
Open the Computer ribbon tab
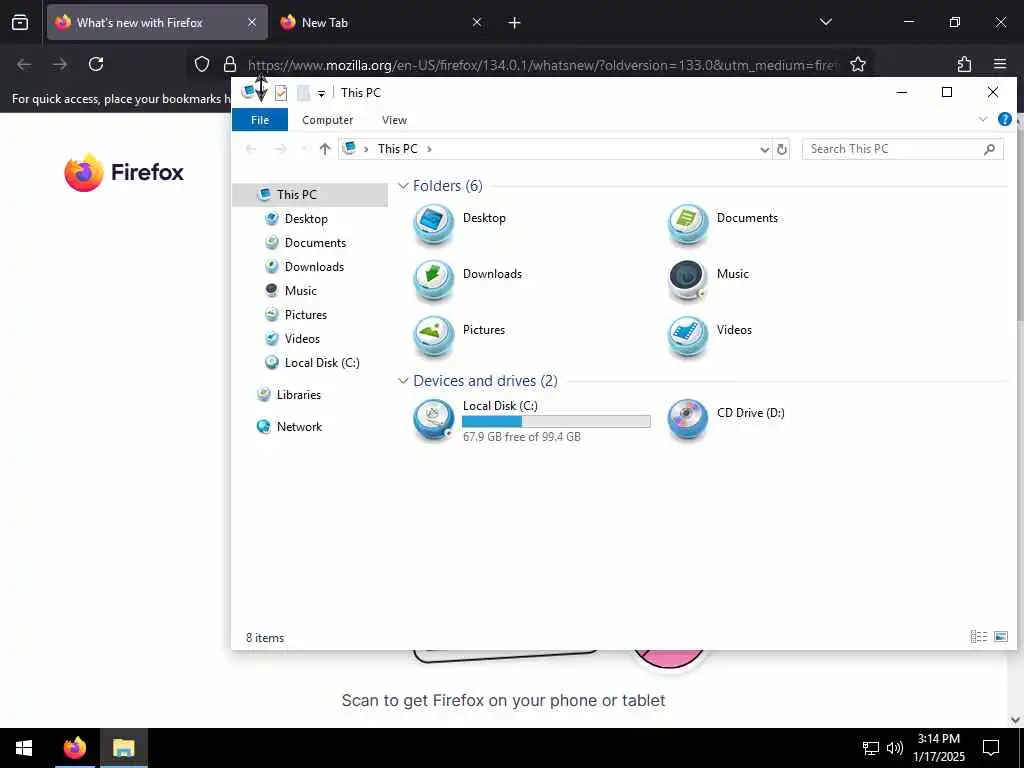coord(327,120)
